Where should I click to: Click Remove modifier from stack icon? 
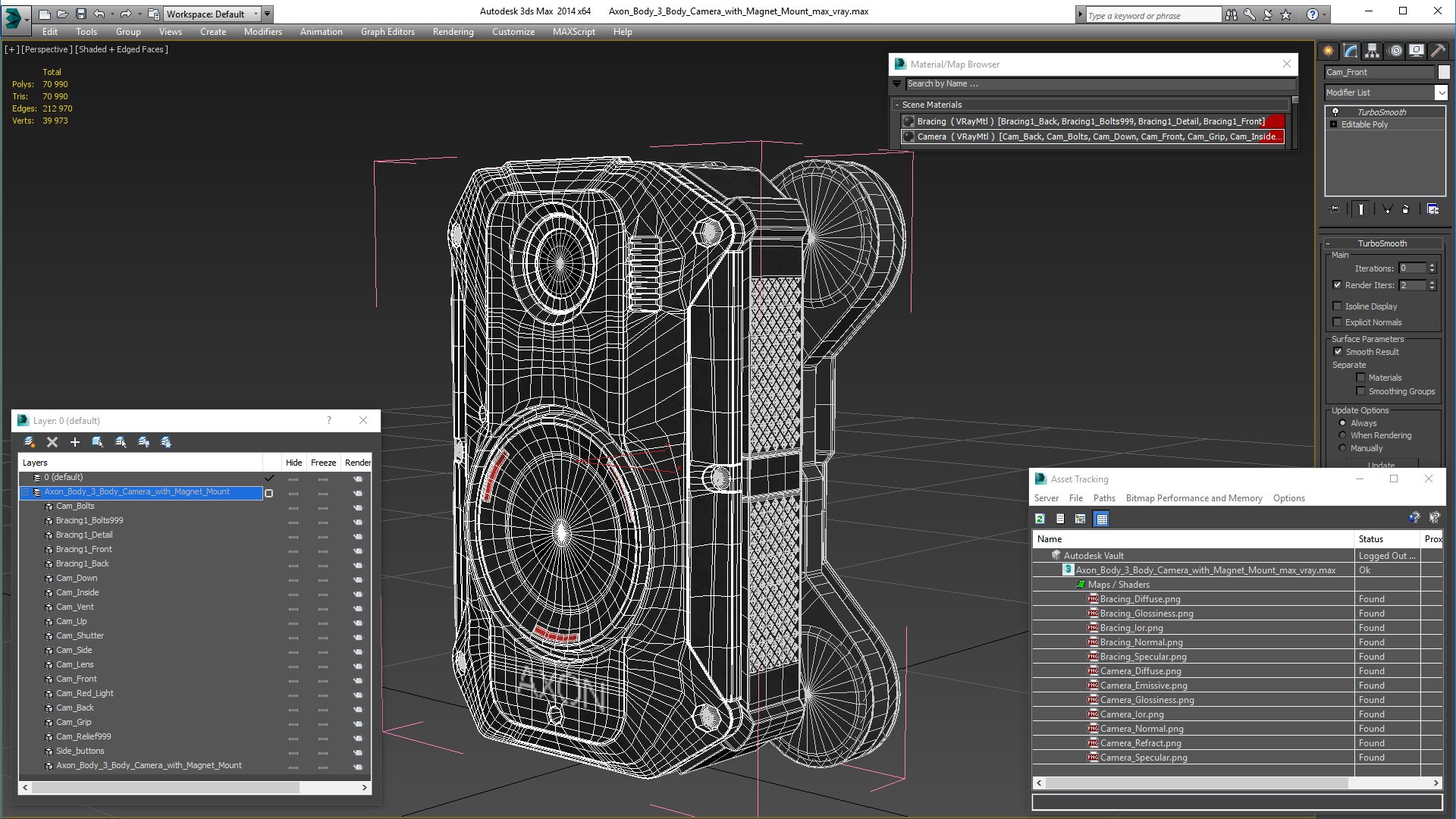tap(1405, 209)
